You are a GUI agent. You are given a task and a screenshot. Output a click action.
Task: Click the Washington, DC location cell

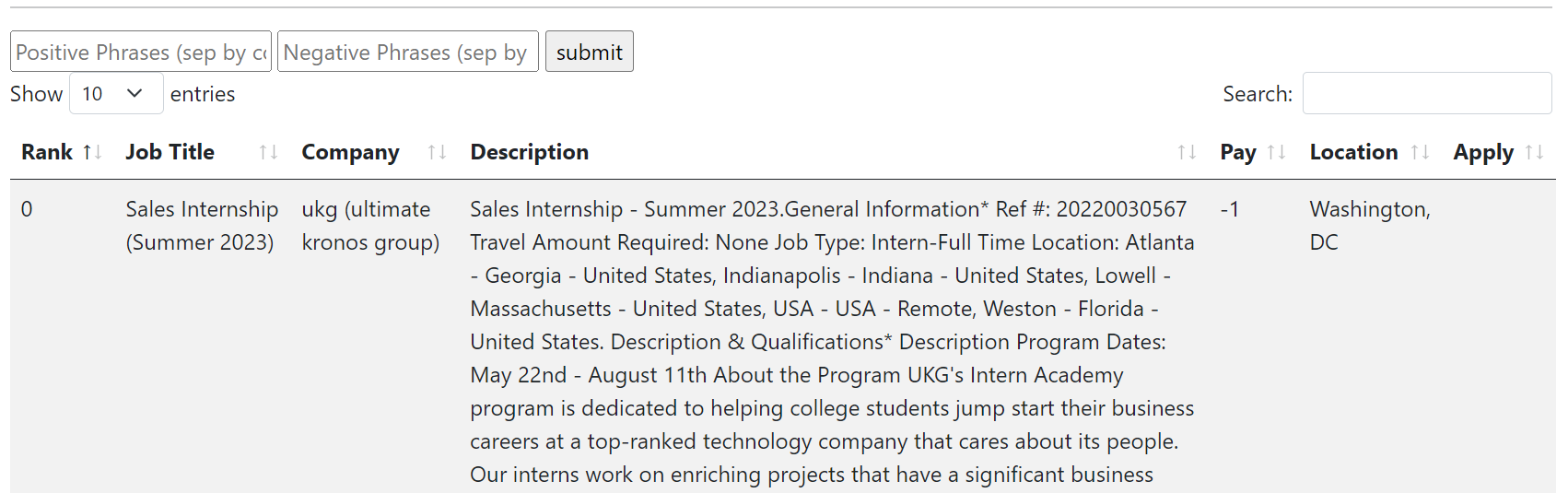click(1369, 226)
